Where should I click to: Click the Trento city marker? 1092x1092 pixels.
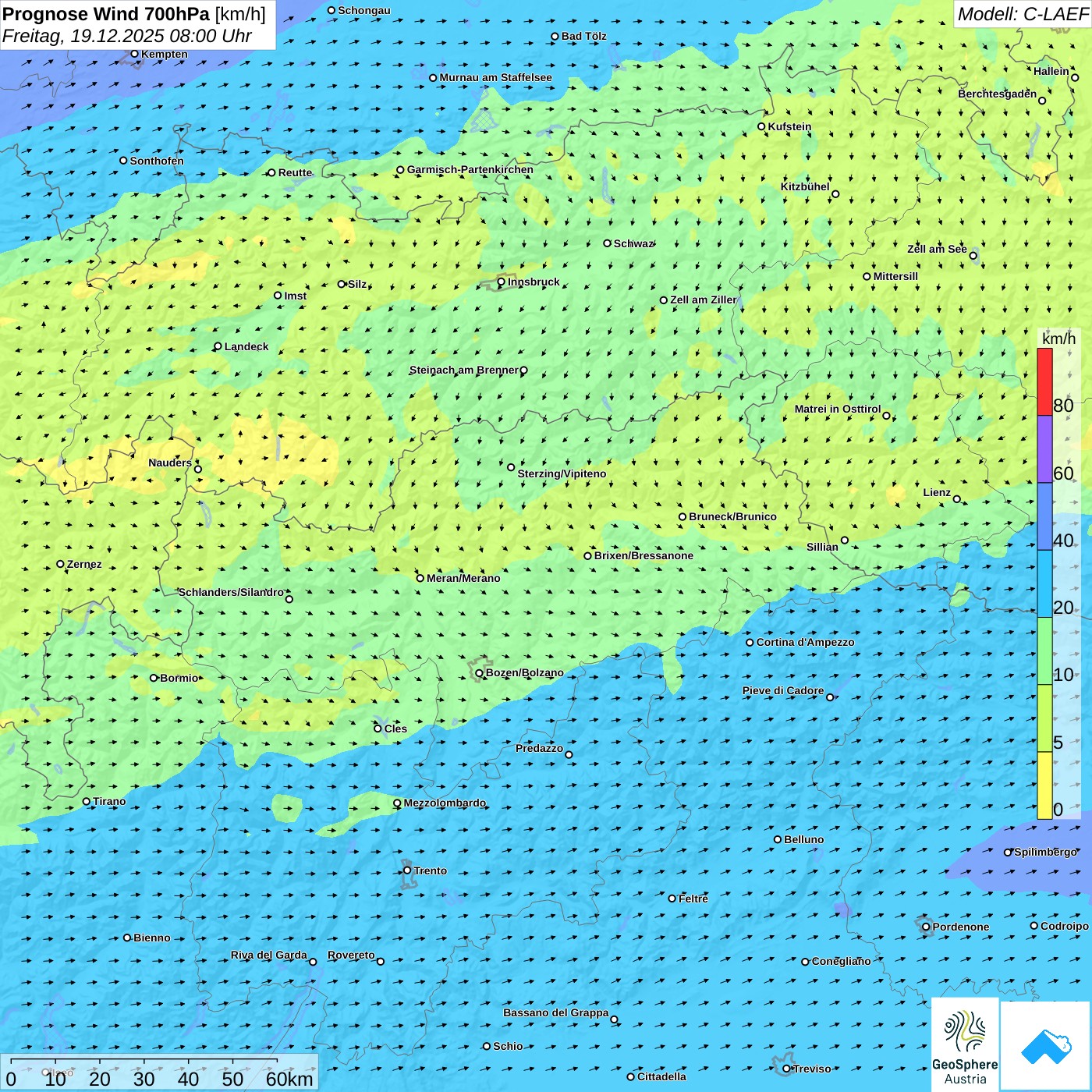pos(407,870)
